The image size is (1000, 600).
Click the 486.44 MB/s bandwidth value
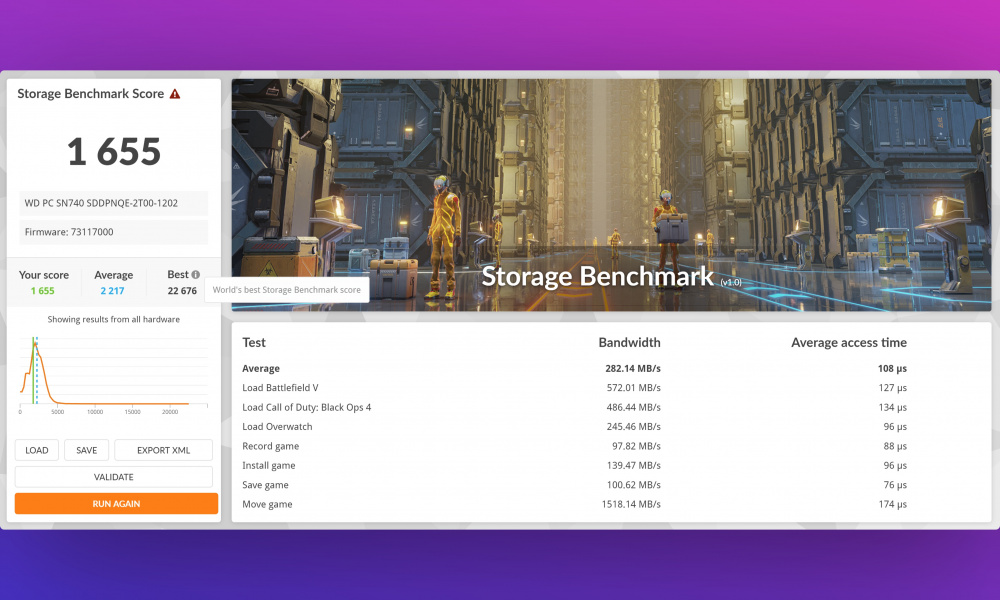[x=633, y=407]
